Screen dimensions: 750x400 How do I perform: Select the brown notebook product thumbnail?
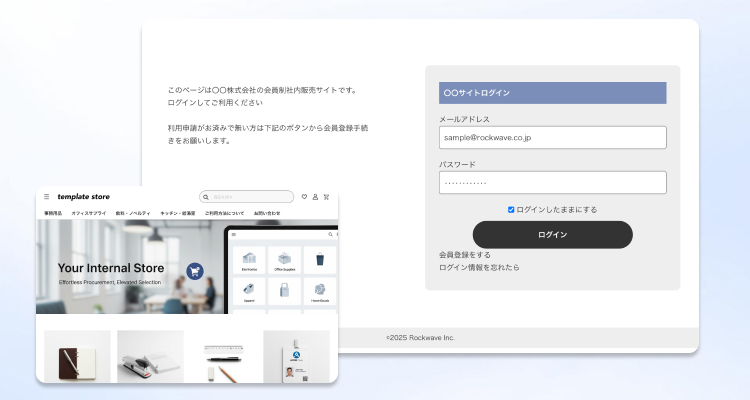[x=77, y=357]
